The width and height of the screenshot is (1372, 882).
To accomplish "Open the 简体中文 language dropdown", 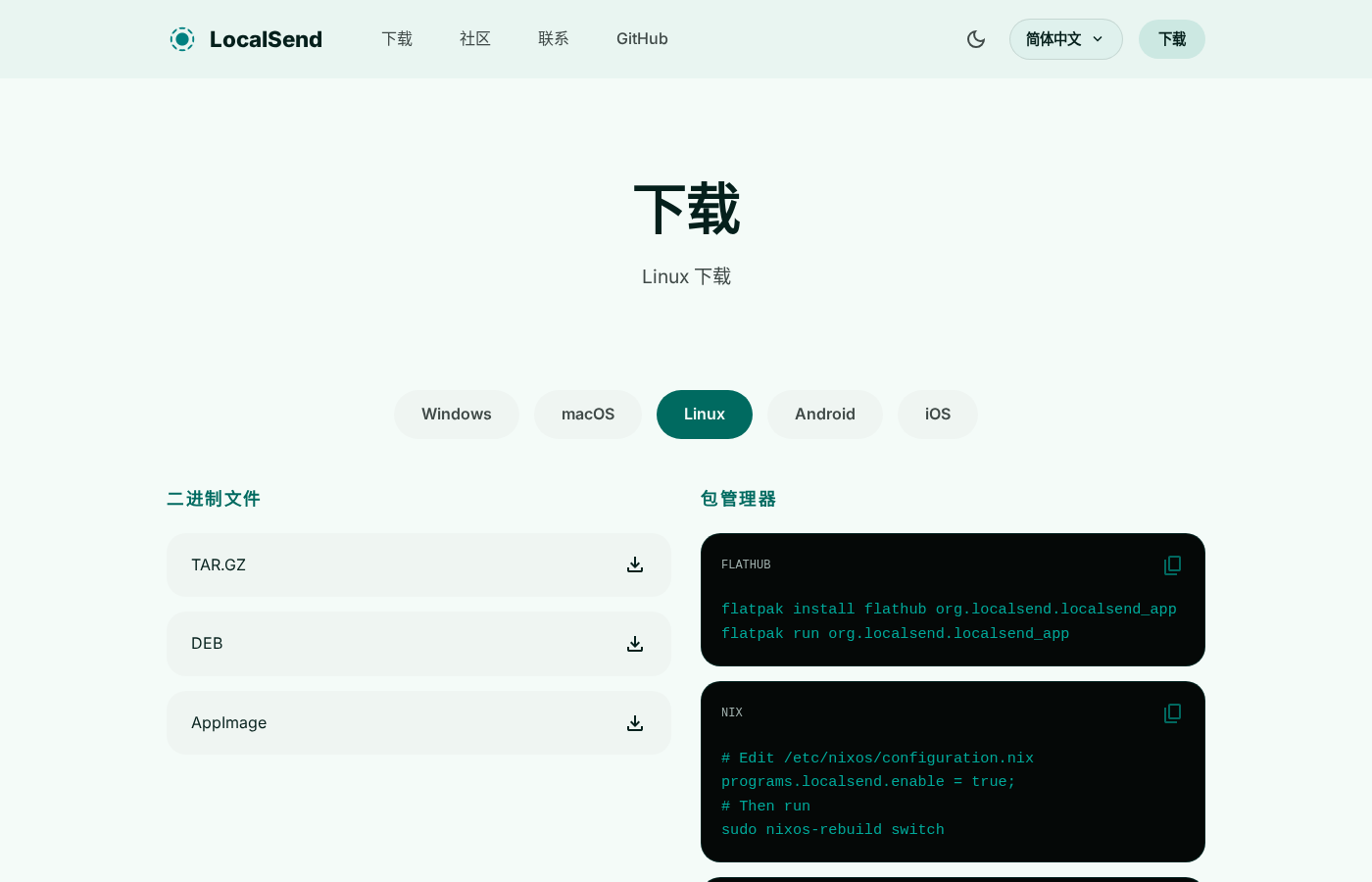I will pyautogui.click(x=1066, y=39).
